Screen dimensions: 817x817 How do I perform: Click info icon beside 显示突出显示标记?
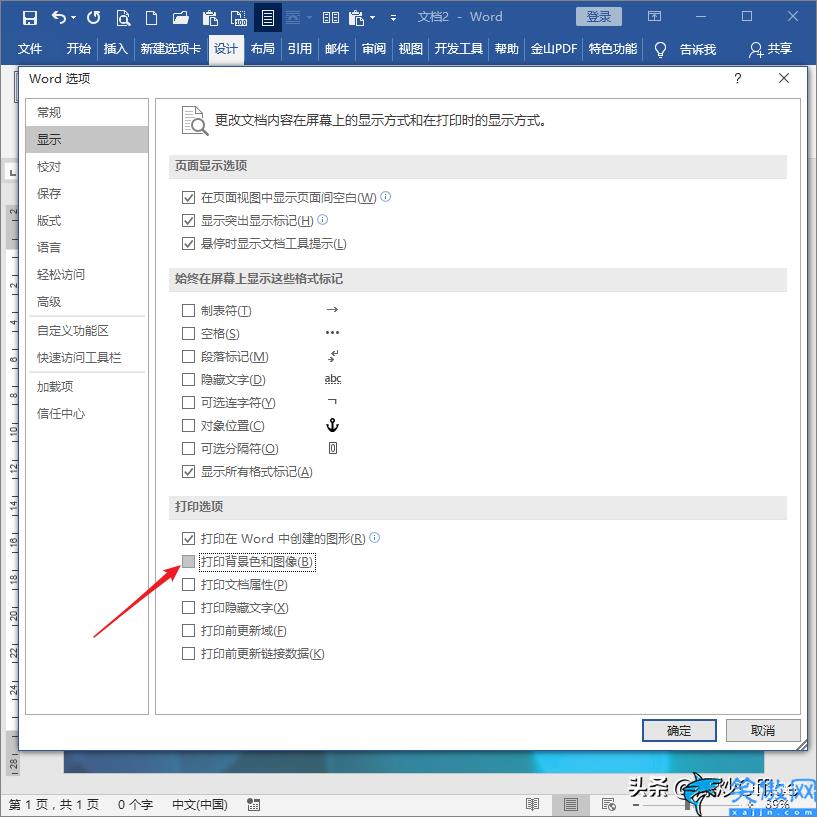[323, 219]
